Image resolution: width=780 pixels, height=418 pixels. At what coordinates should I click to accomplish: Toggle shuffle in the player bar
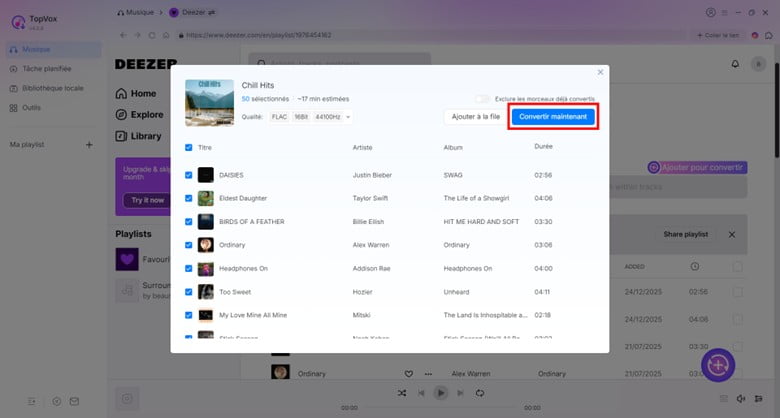tap(402, 393)
